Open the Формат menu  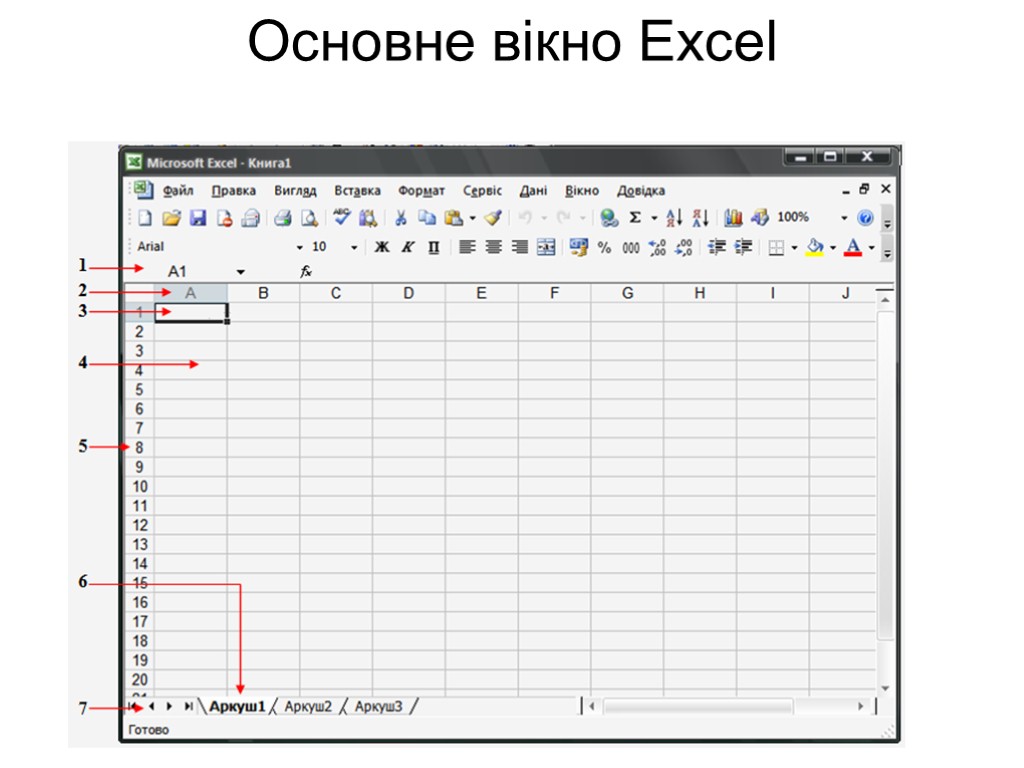pyautogui.click(x=421, y=191)
